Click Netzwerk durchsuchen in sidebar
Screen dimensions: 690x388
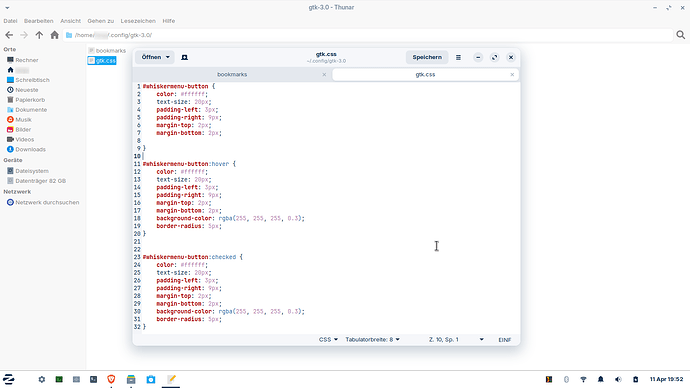(x=43, y=202)
